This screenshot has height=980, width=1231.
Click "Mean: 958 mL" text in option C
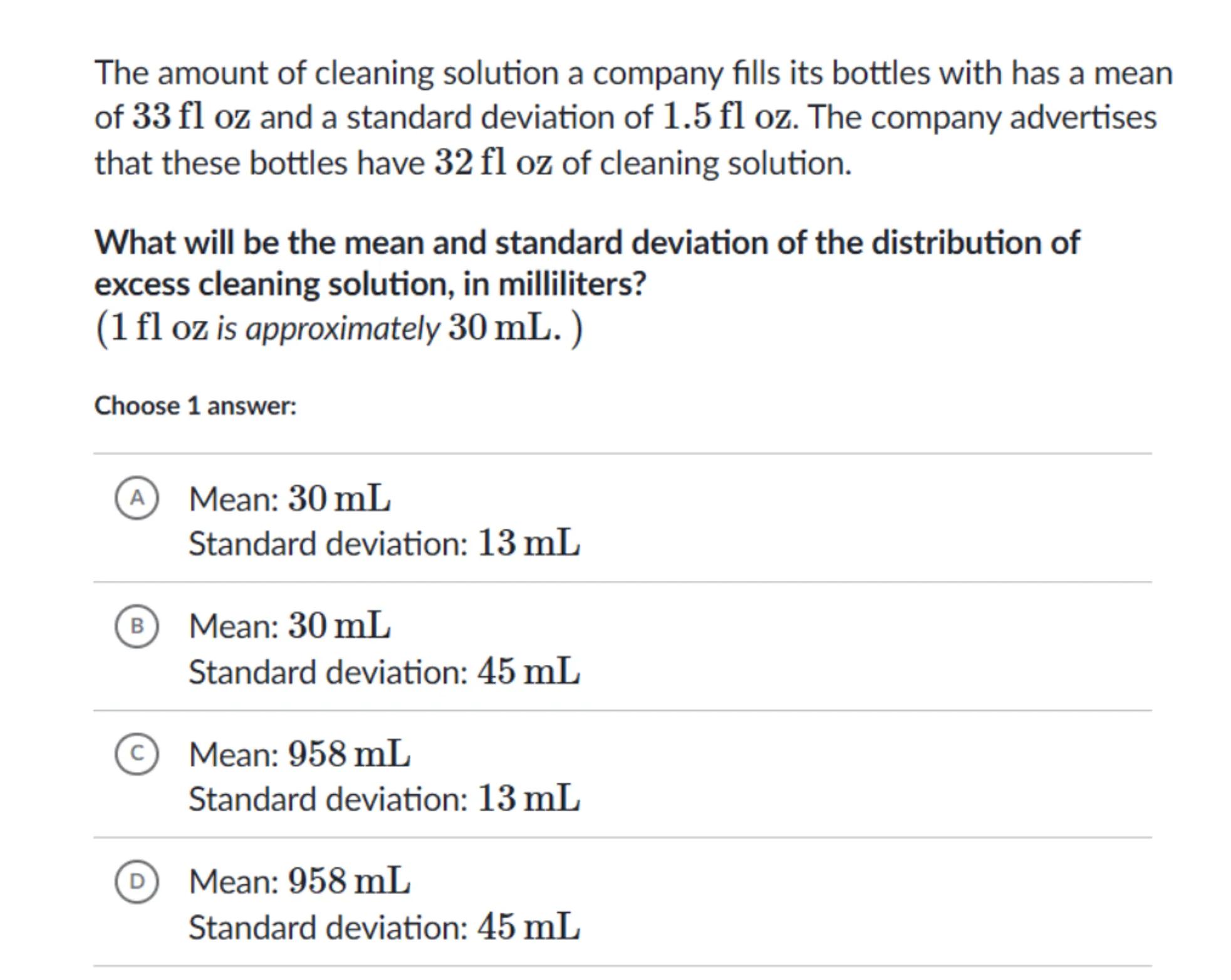(299, 754)
